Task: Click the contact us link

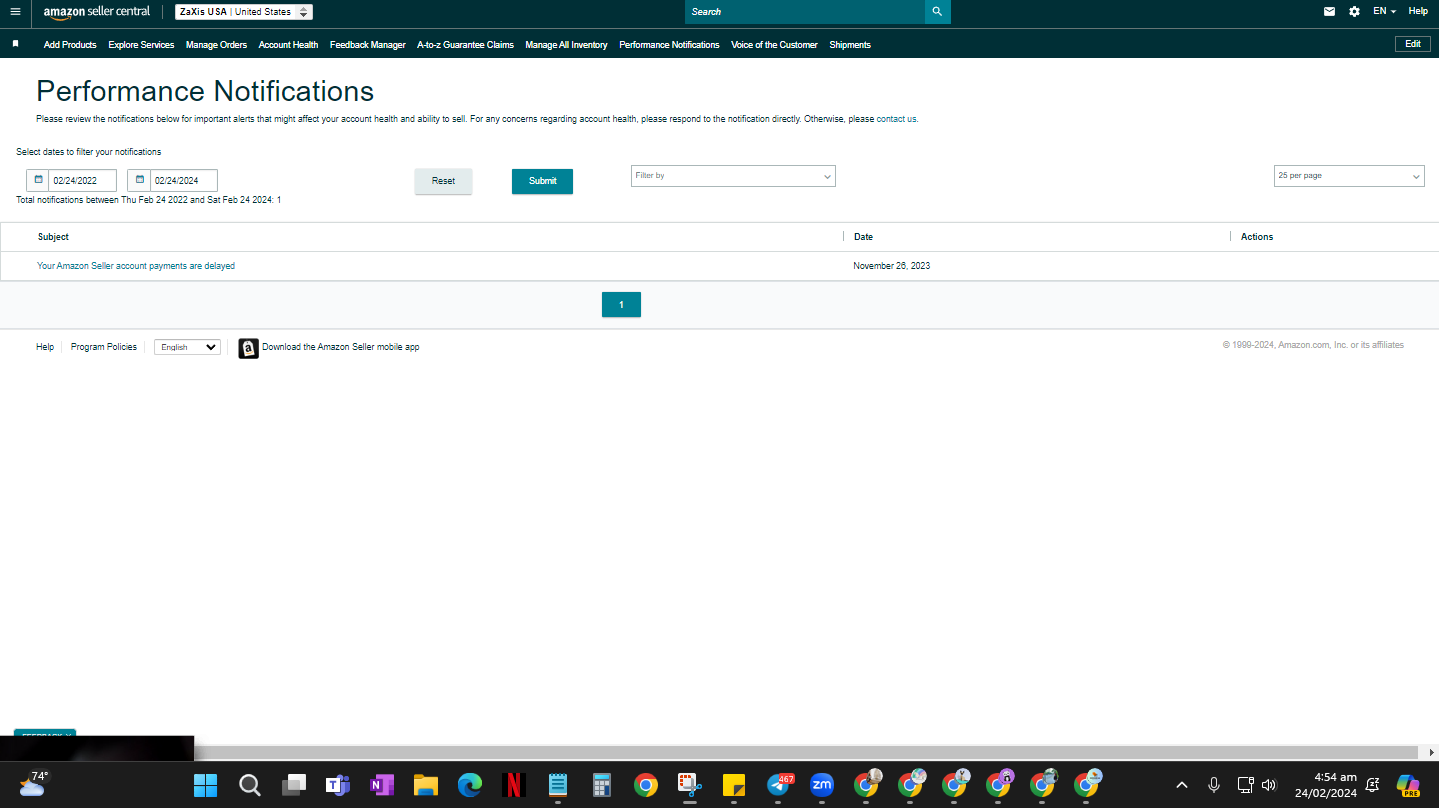Action: pyautogui.click(x=897, y=119)
